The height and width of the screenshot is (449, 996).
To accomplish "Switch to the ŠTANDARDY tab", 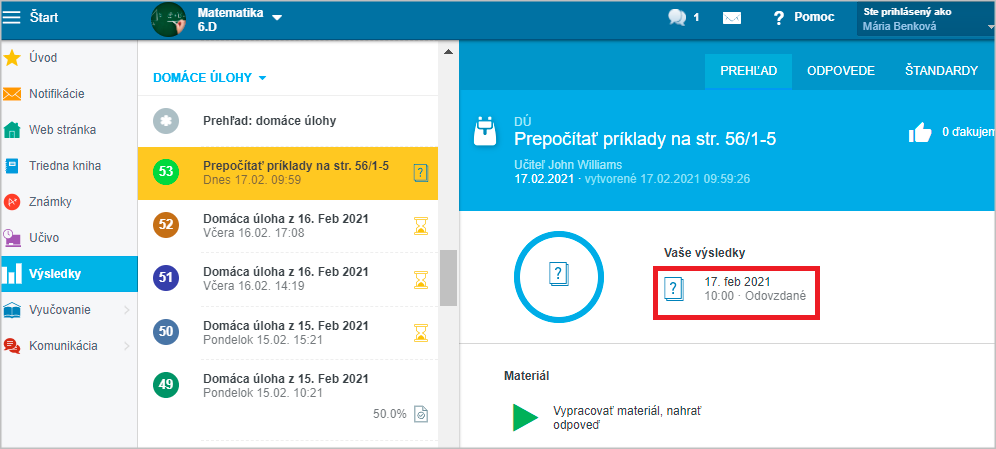I will tap(941, 70).
